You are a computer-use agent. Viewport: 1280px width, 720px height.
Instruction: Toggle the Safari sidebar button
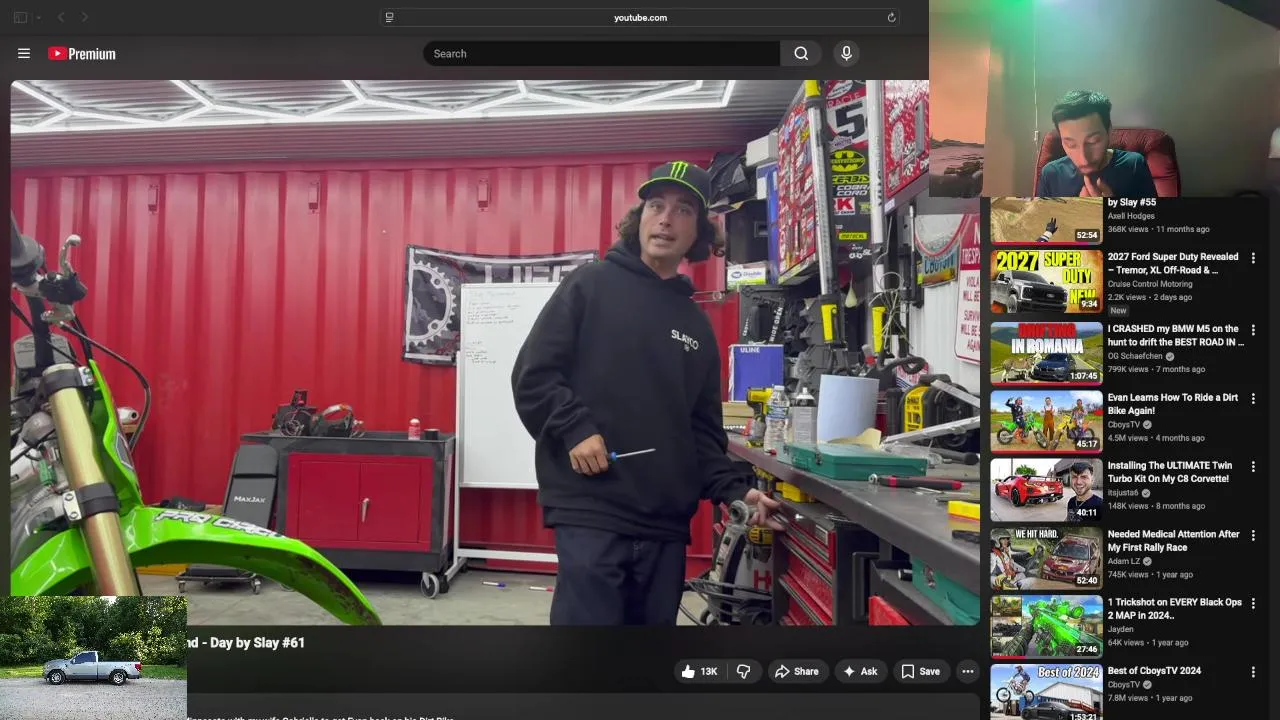[x=20, y=17]
